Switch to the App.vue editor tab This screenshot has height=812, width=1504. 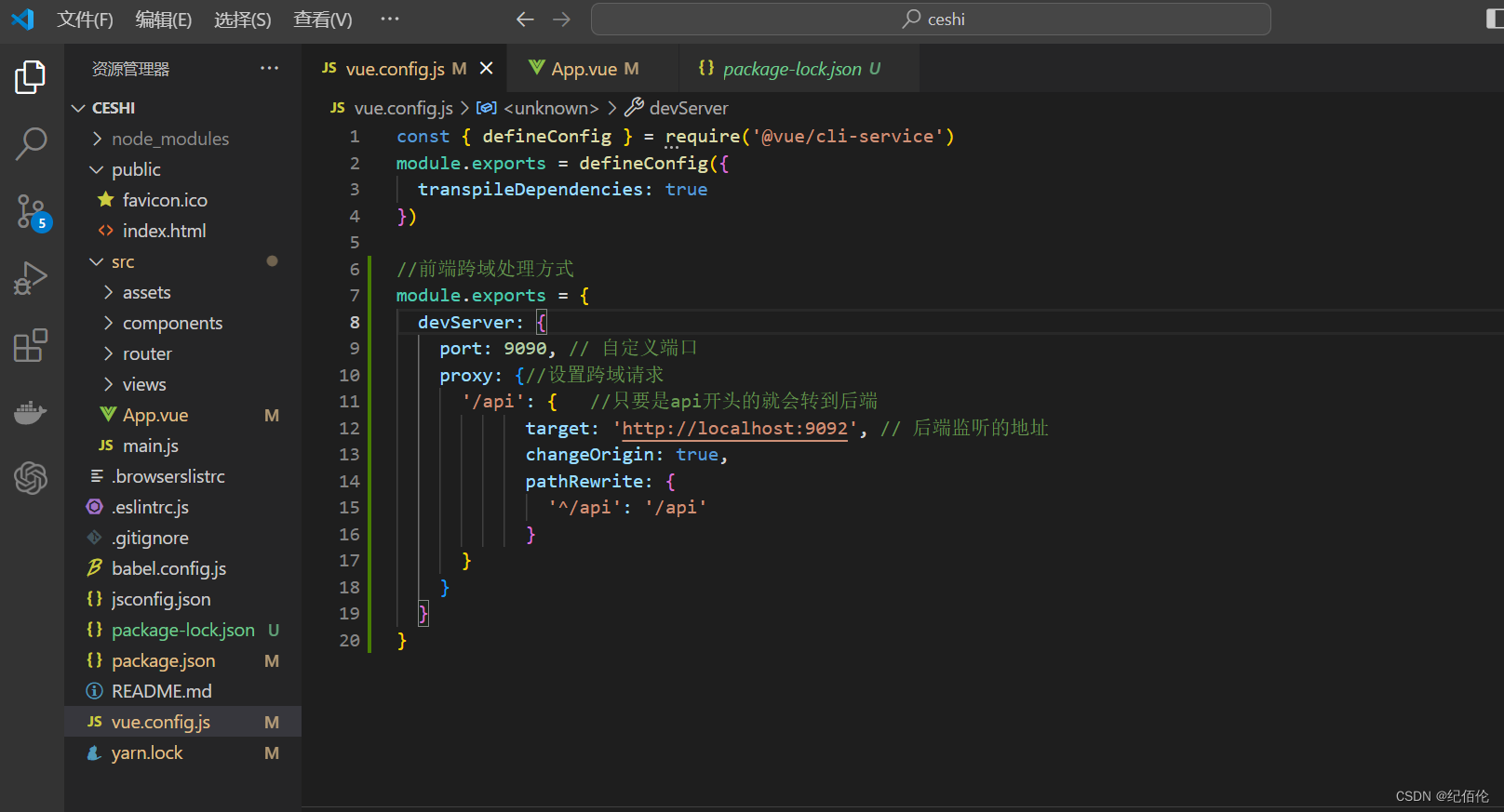[594, 69]
